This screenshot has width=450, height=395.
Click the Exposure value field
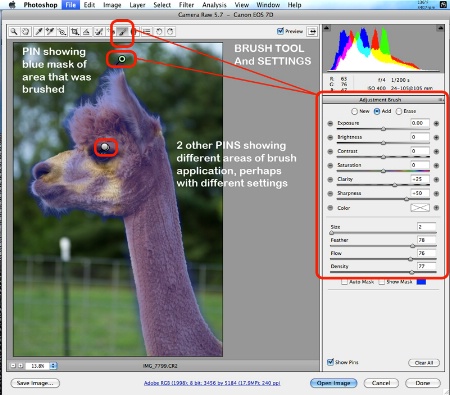coord(420,123)
